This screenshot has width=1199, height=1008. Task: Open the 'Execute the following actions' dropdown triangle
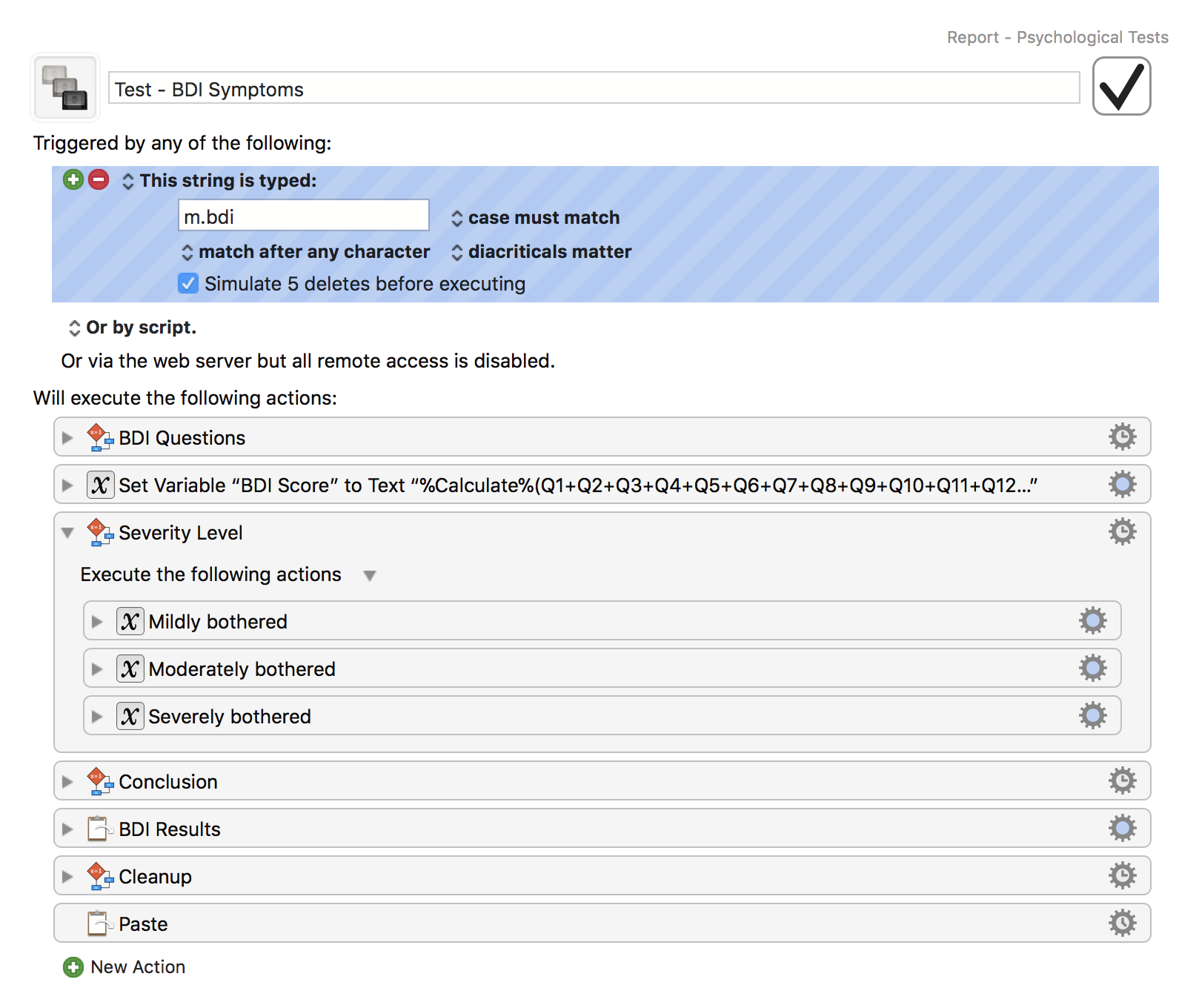(x=370, y=575)
